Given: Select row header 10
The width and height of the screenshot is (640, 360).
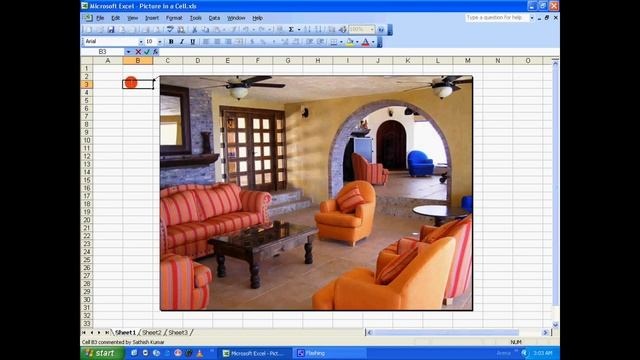Looking at the screenshot, I should pyautogui.click(x=87, y=140).
